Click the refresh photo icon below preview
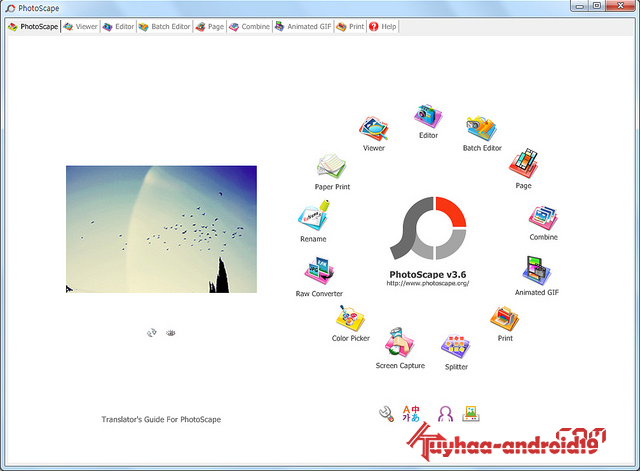 tap(152, 333)
